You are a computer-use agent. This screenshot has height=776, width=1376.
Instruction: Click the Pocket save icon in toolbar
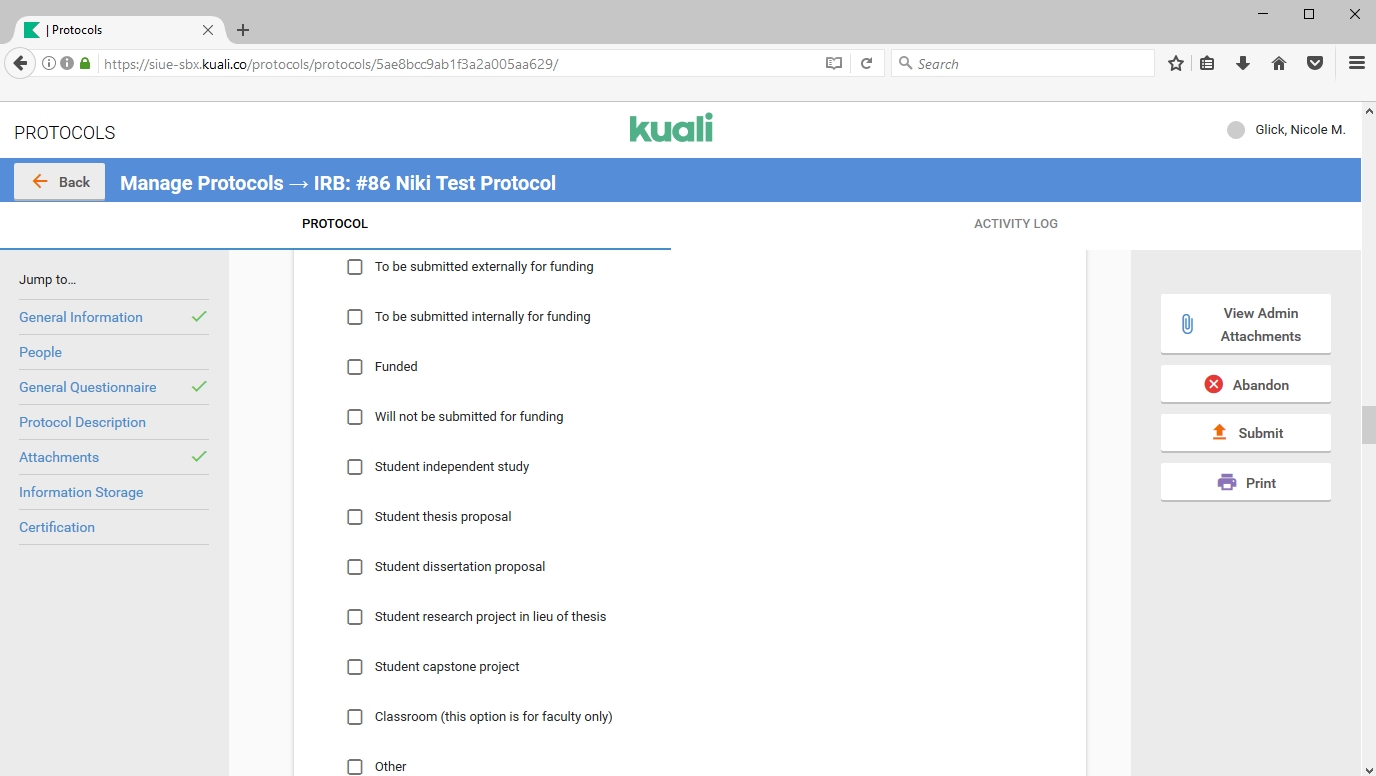[x=1315, y=63]
